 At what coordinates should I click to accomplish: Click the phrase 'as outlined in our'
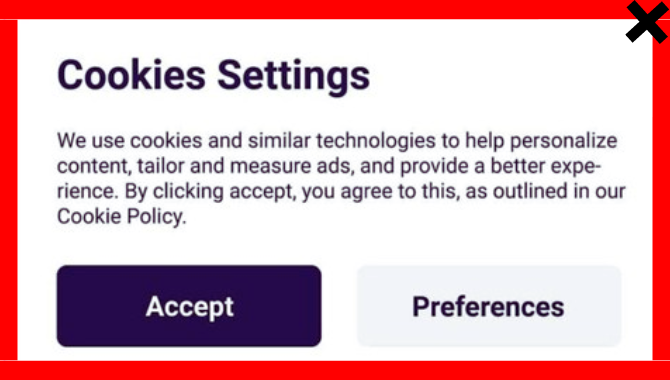pyautogui.click(x=546, y=191)
